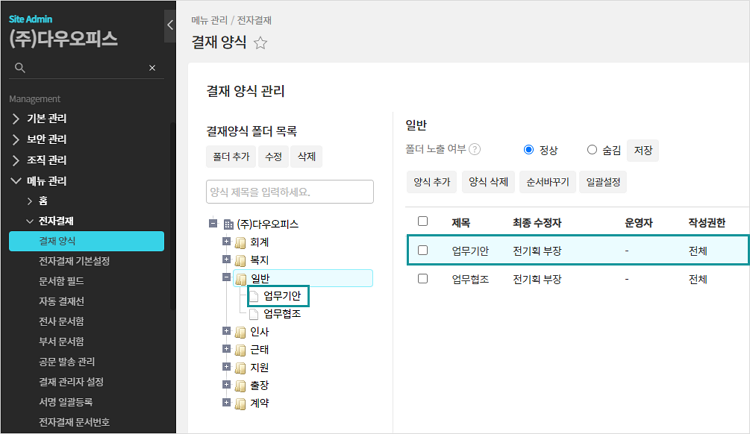
Task: Click the 저장 button
Action: pyautogui.click(x=643, y=150)
